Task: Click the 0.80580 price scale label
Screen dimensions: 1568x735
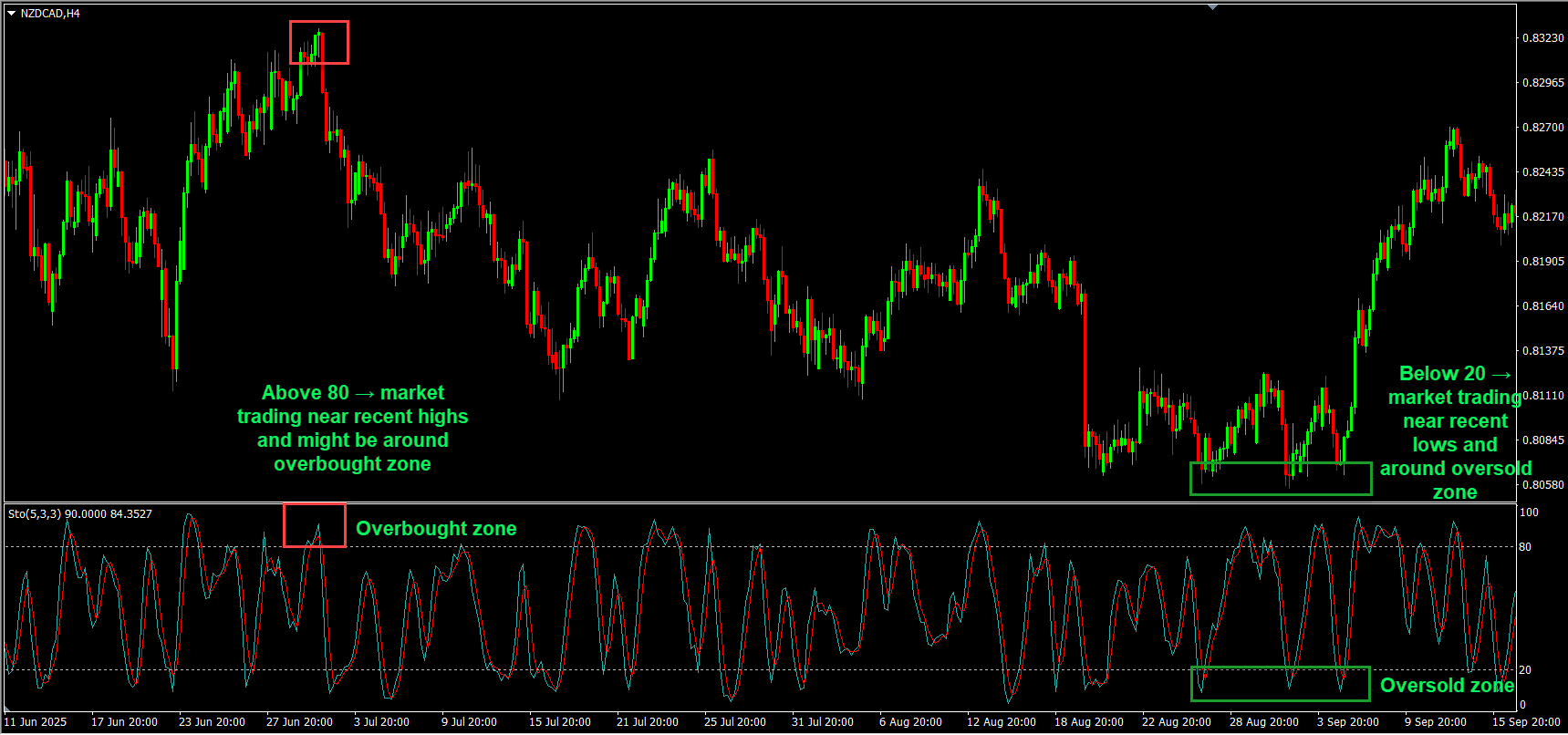Action: pos(1542,485)
